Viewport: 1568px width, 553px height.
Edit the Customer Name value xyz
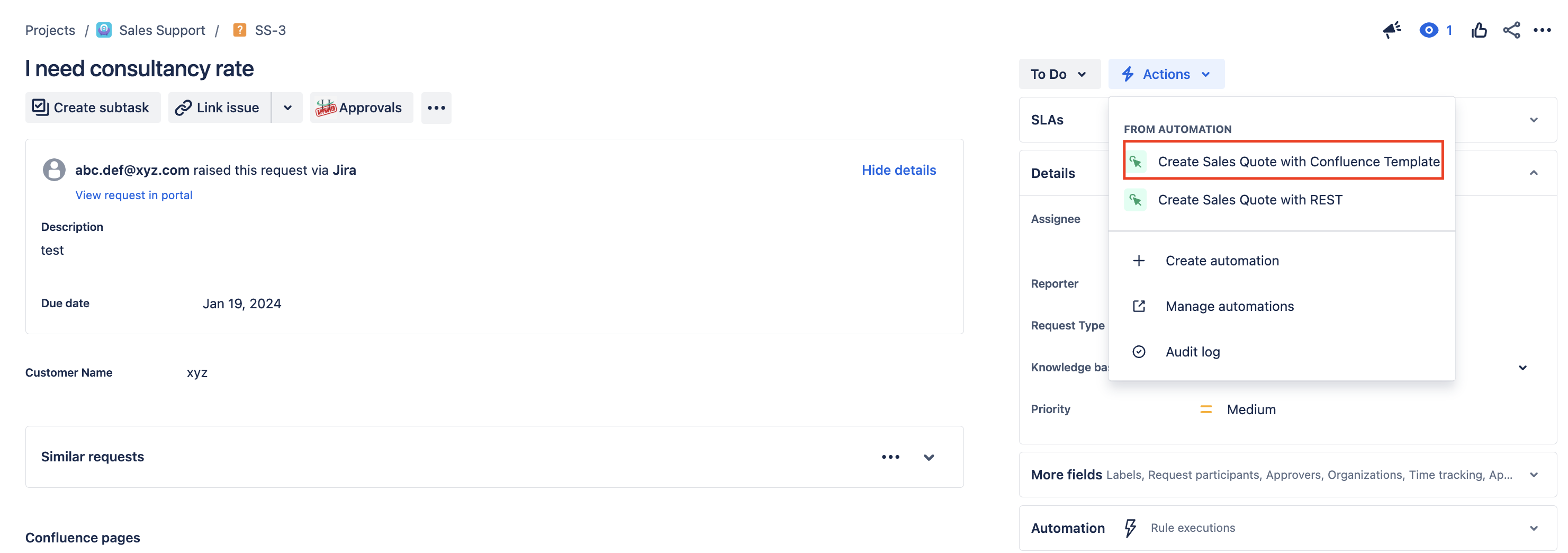point(197,373)
